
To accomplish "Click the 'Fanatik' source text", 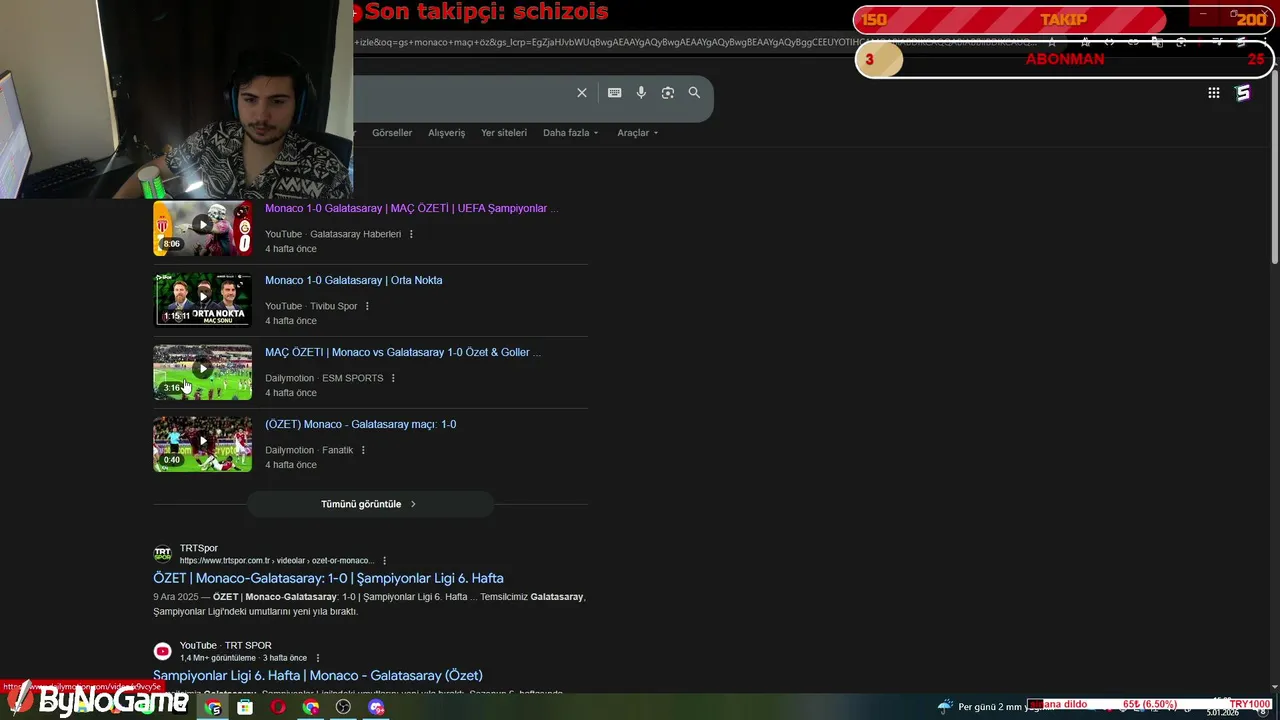I will click(x=337, y=450).
